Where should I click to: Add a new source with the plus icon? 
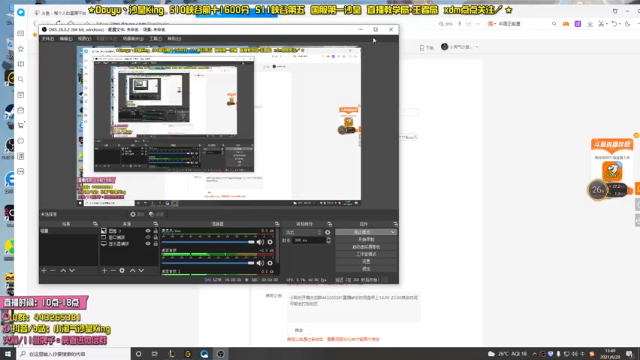104,271
